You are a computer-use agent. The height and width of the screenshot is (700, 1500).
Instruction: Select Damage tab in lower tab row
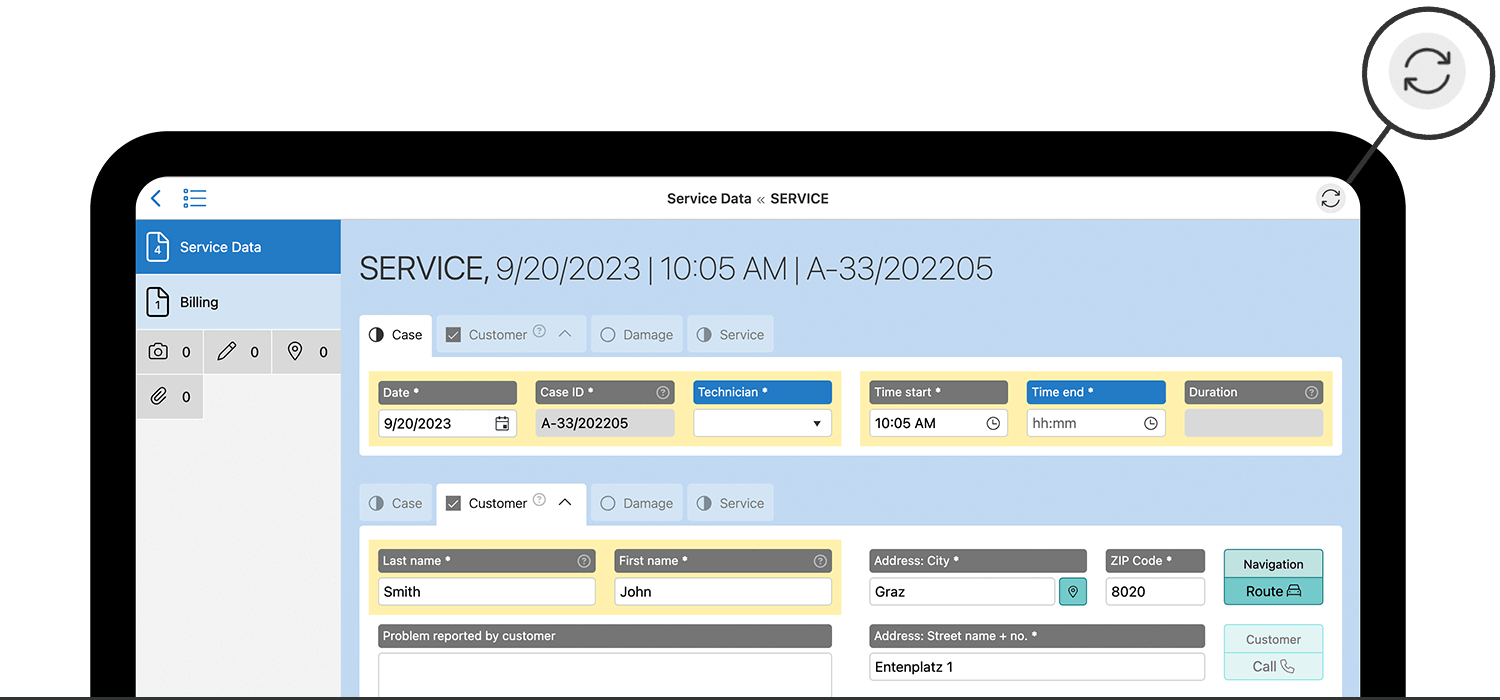coord(636,503)
